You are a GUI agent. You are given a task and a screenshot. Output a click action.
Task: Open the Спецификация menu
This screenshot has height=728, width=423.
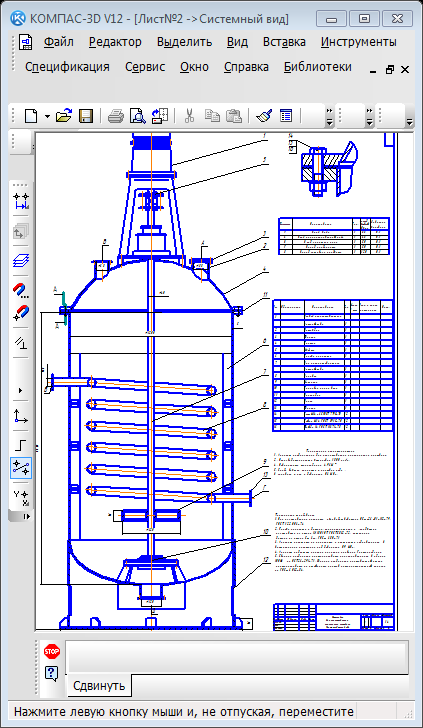pyautogui.click(x=67, y=67)
